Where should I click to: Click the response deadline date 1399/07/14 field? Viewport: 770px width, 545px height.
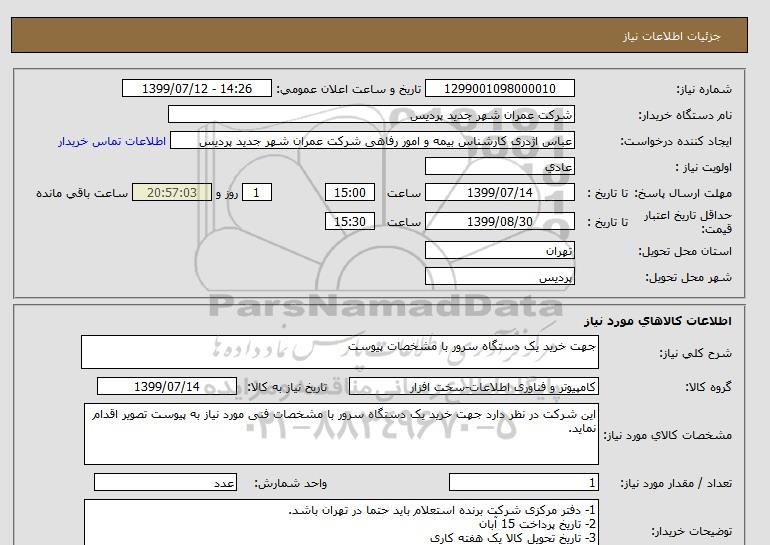pos(499,192)
